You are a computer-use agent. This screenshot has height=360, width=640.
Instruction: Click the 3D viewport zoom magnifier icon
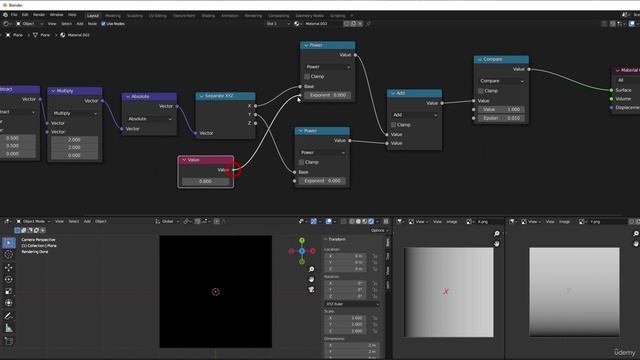click(311, 269)
